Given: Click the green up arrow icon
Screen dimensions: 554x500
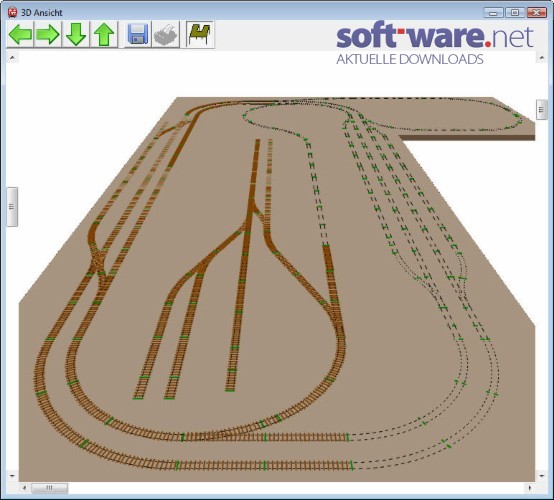Looking at the screenshot, I should 104,34.
